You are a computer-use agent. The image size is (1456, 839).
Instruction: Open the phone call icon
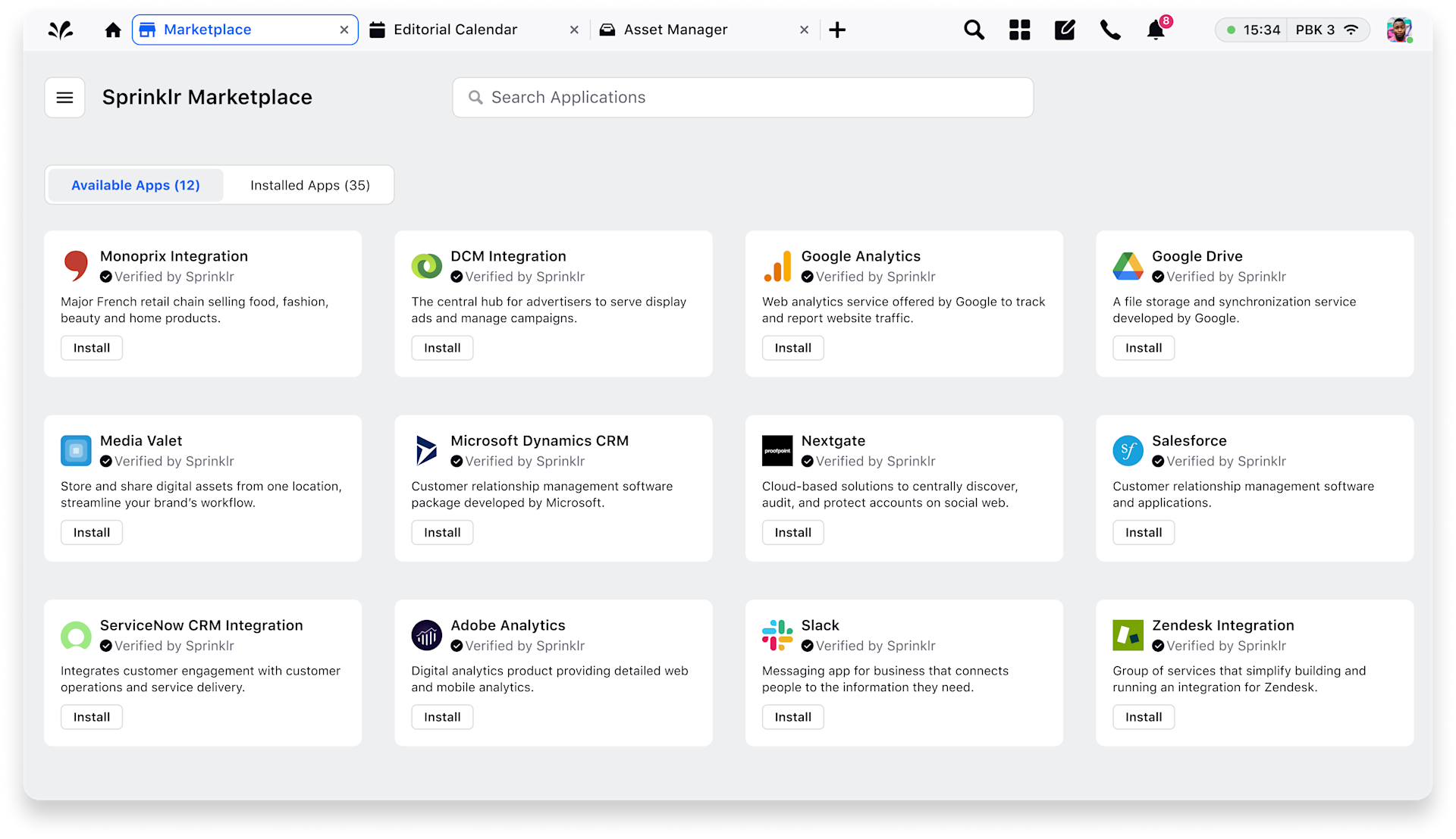1109,30
